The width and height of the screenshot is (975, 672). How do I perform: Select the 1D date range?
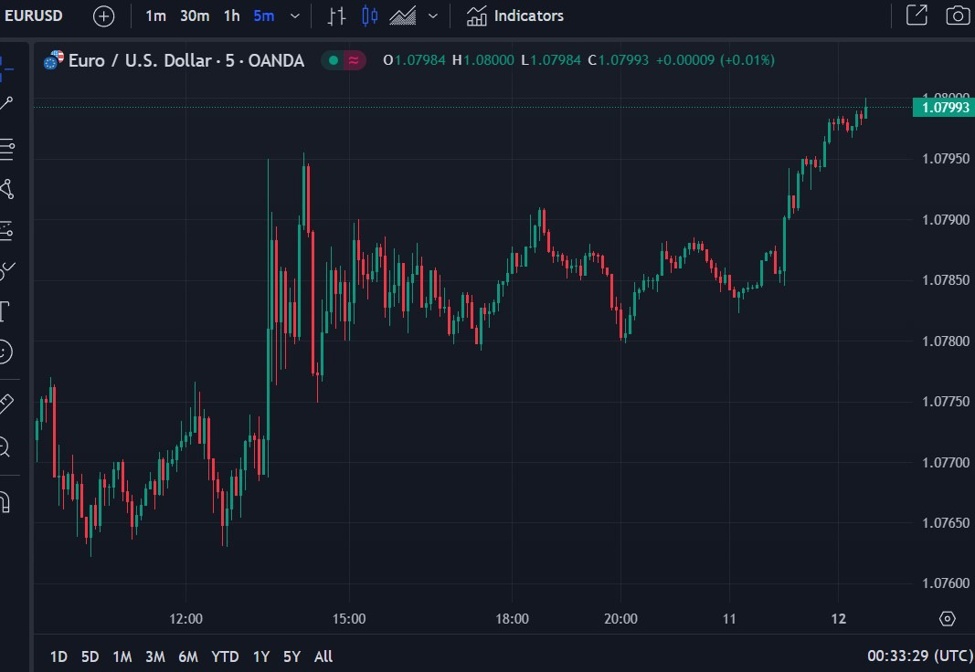(x=59, y=656)
